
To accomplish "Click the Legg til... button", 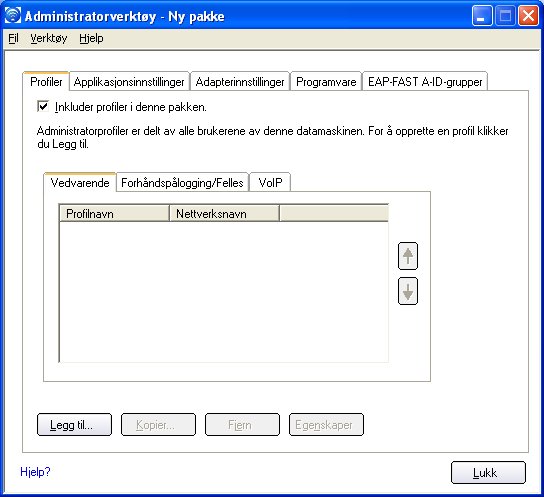I will coord(74,425).
